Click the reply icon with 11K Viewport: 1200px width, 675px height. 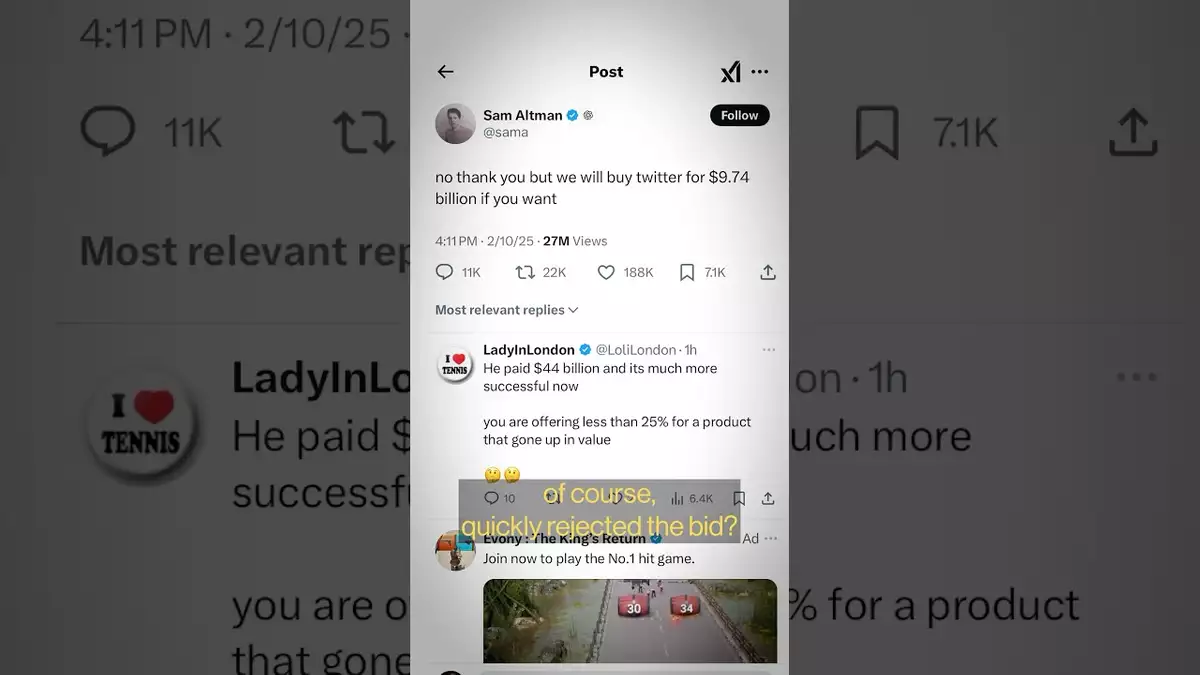click(x=446, y=272)
